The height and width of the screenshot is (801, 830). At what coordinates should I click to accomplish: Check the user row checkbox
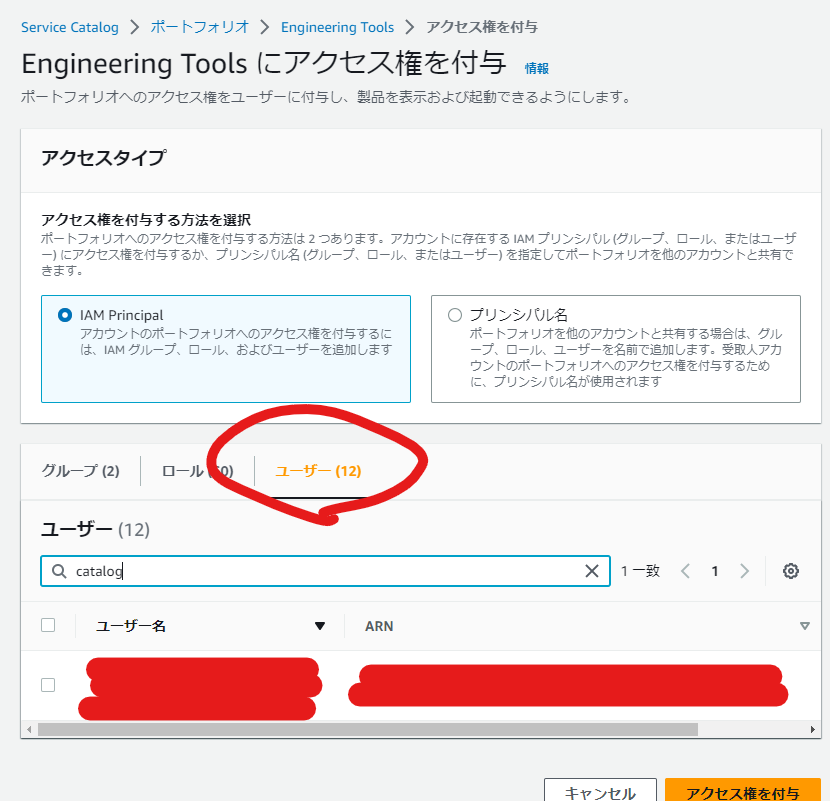pos(48,685)
